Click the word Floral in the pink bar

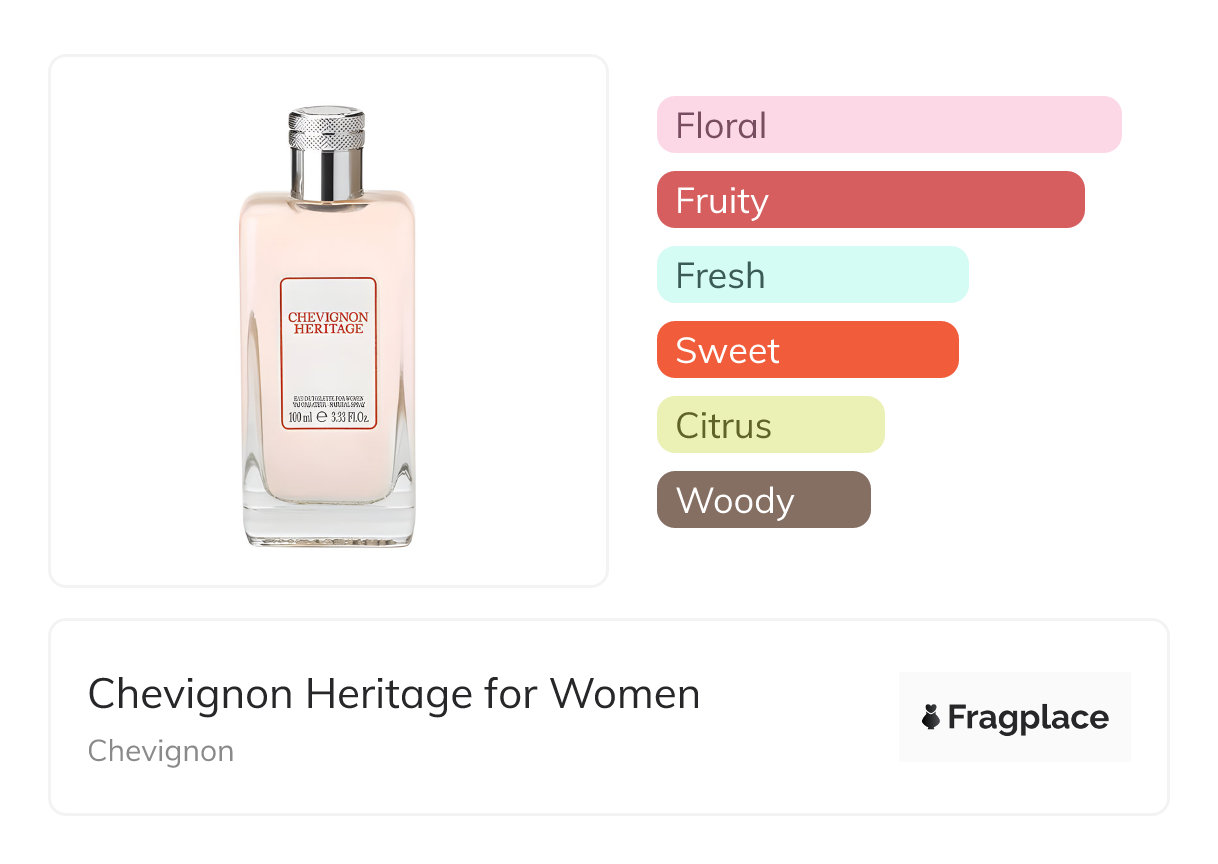[721, 126]
